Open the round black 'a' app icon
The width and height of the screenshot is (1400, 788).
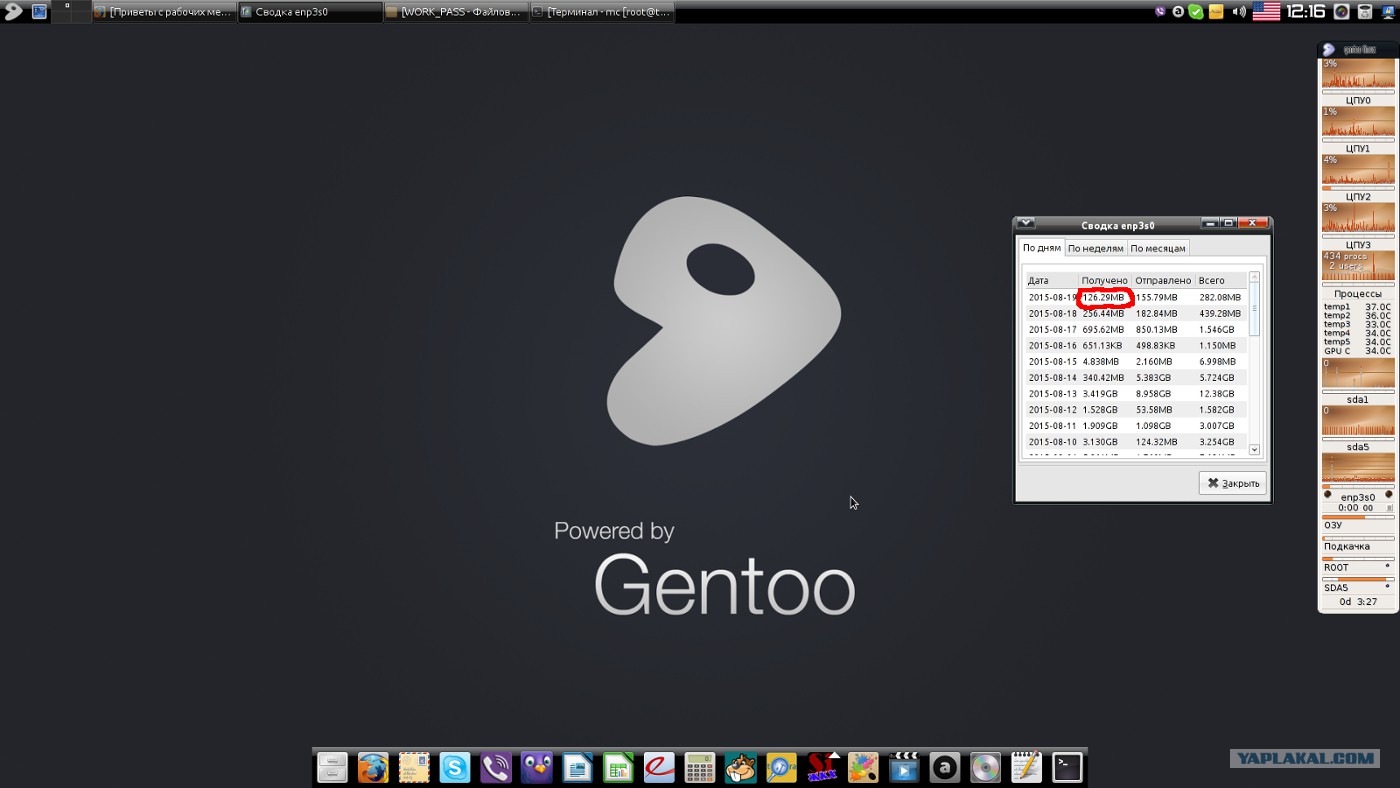pyautogui.click(x=945, y=768)
